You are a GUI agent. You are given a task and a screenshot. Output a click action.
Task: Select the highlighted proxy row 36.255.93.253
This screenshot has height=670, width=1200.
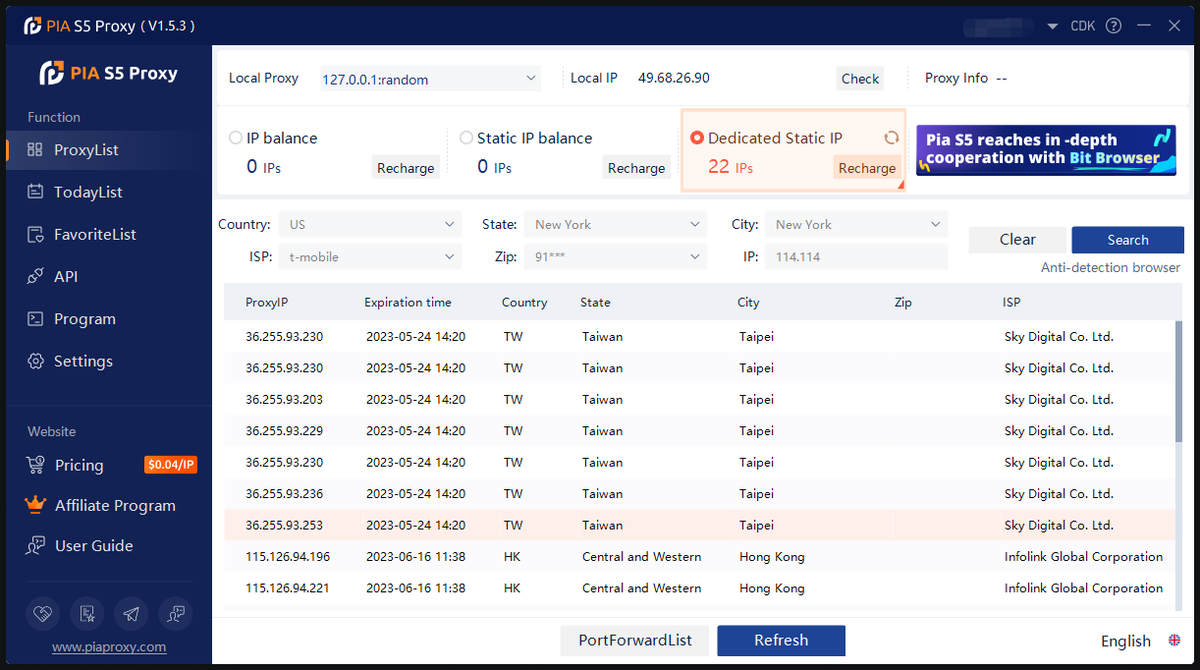click(698, 525)
